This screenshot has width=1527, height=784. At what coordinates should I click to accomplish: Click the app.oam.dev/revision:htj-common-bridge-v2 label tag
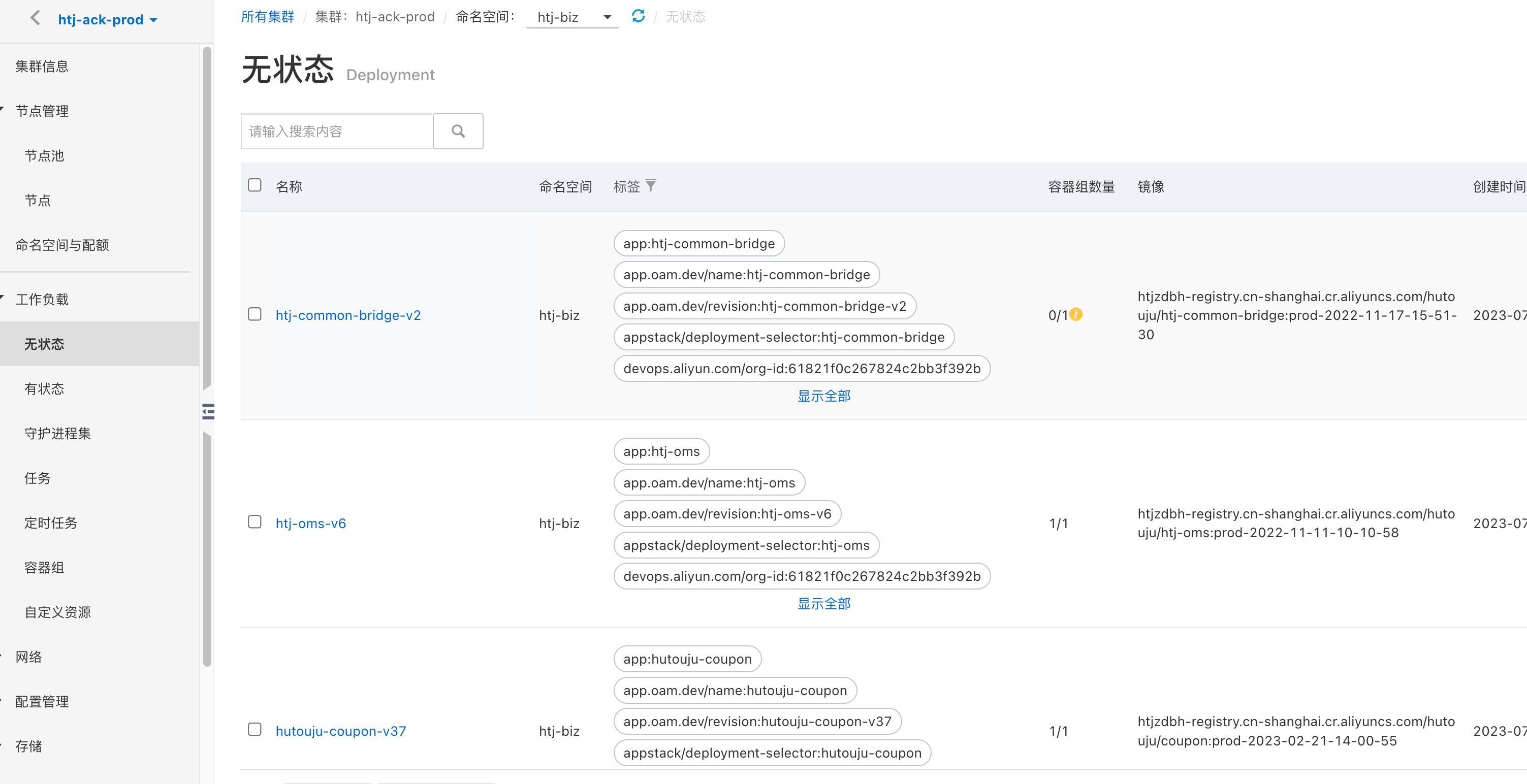[765, 306]
